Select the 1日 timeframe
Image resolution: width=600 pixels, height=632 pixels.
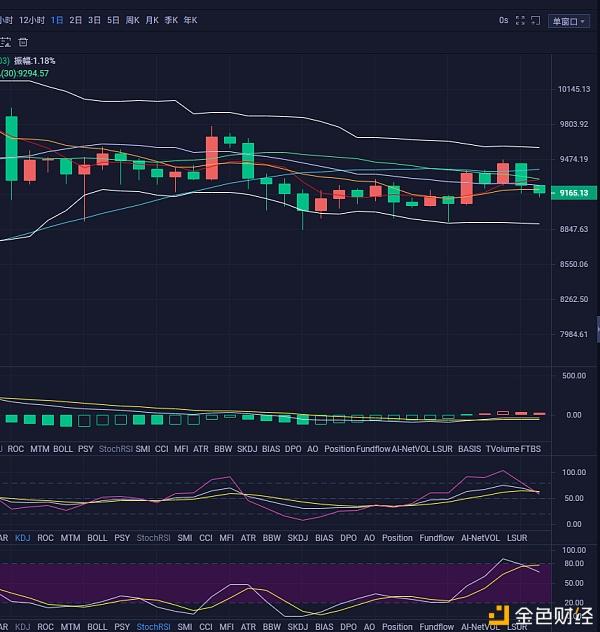(57, 20)
